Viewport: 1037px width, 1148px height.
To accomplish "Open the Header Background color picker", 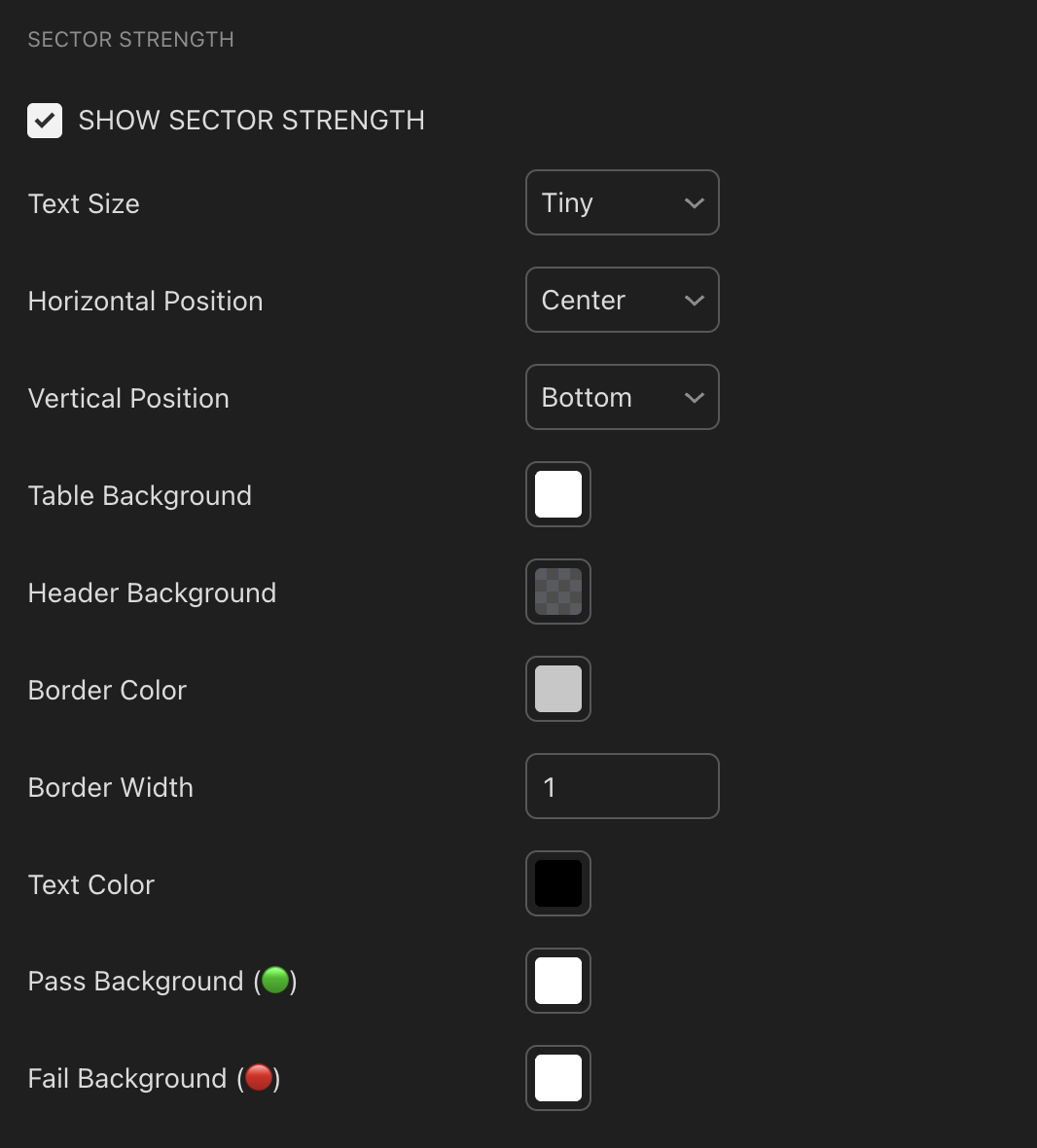I will coord(558,592).
